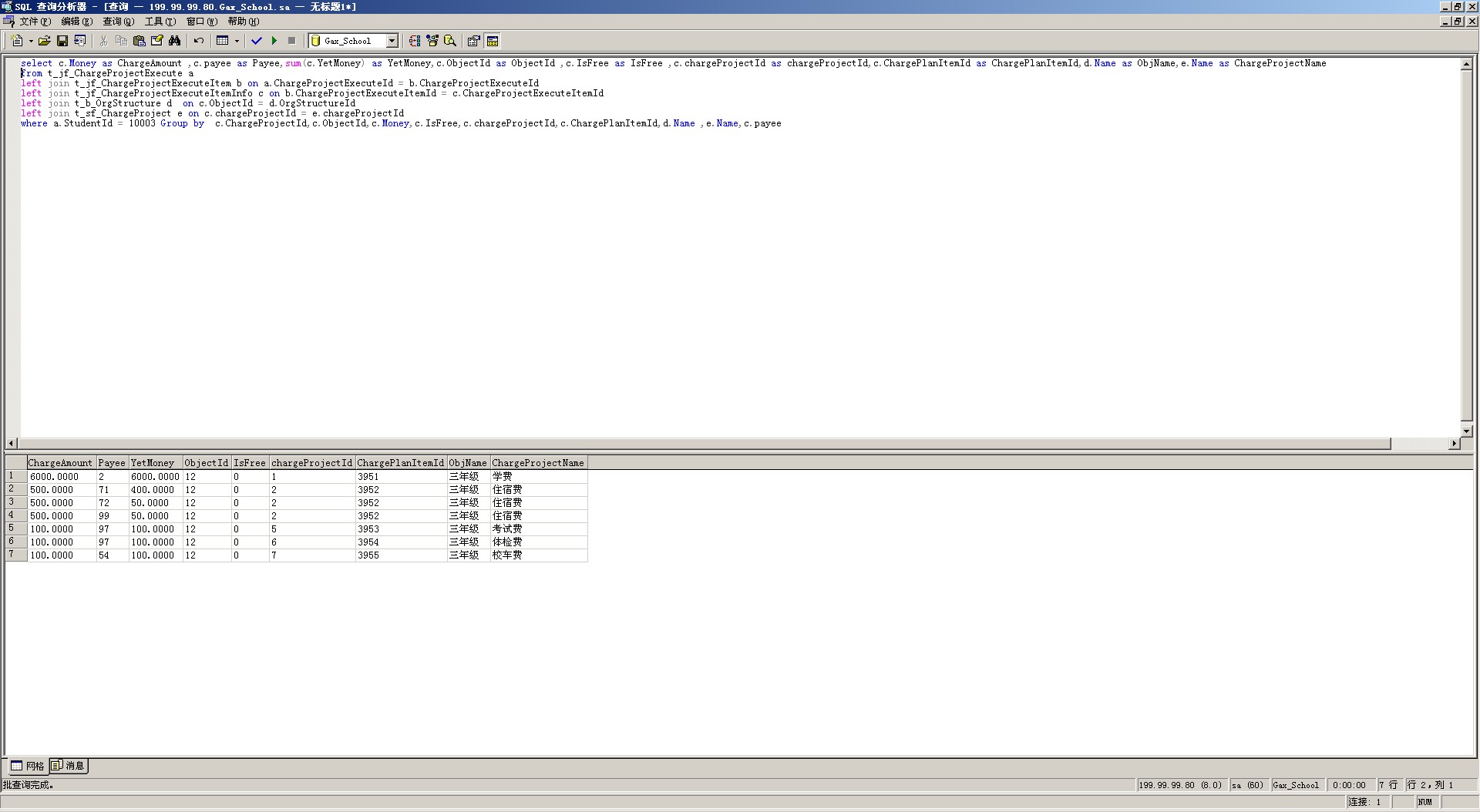The height and width of the screenshot is (812, 1480).
Task: Open the Object Search magnifier icon
Action: pyautogui.click(x=450, y=41)
